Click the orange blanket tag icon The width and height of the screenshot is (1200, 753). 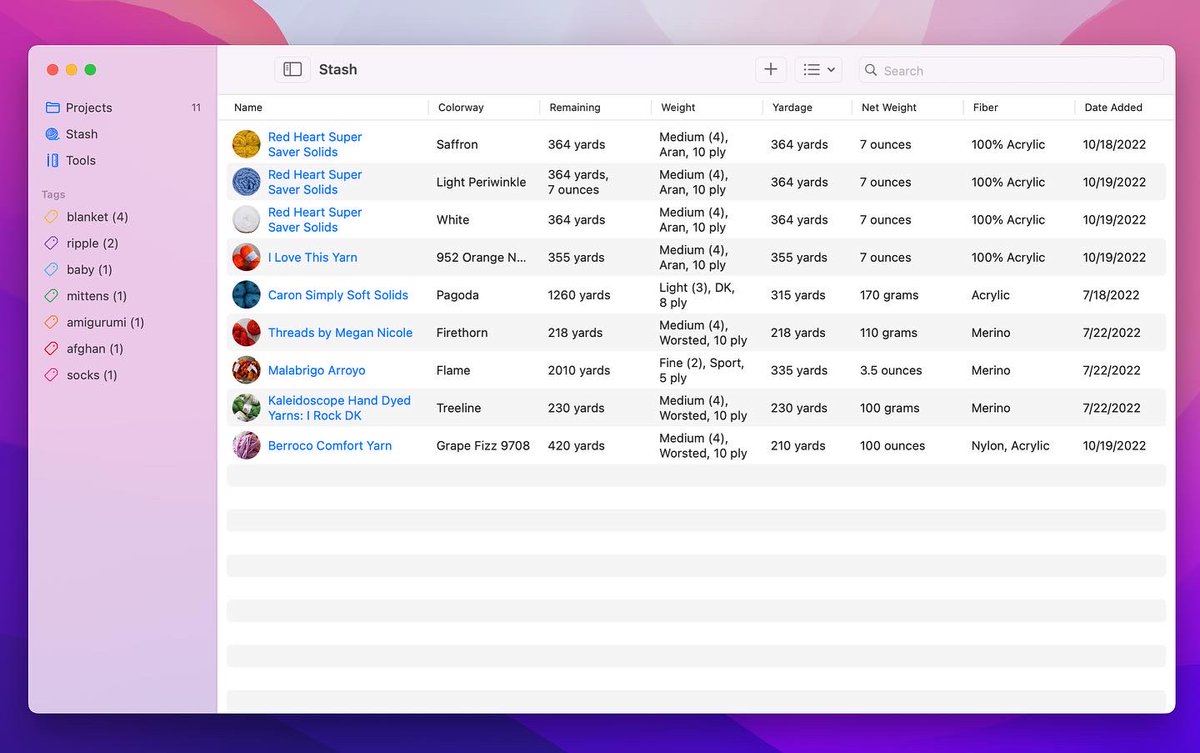[52, 217]
